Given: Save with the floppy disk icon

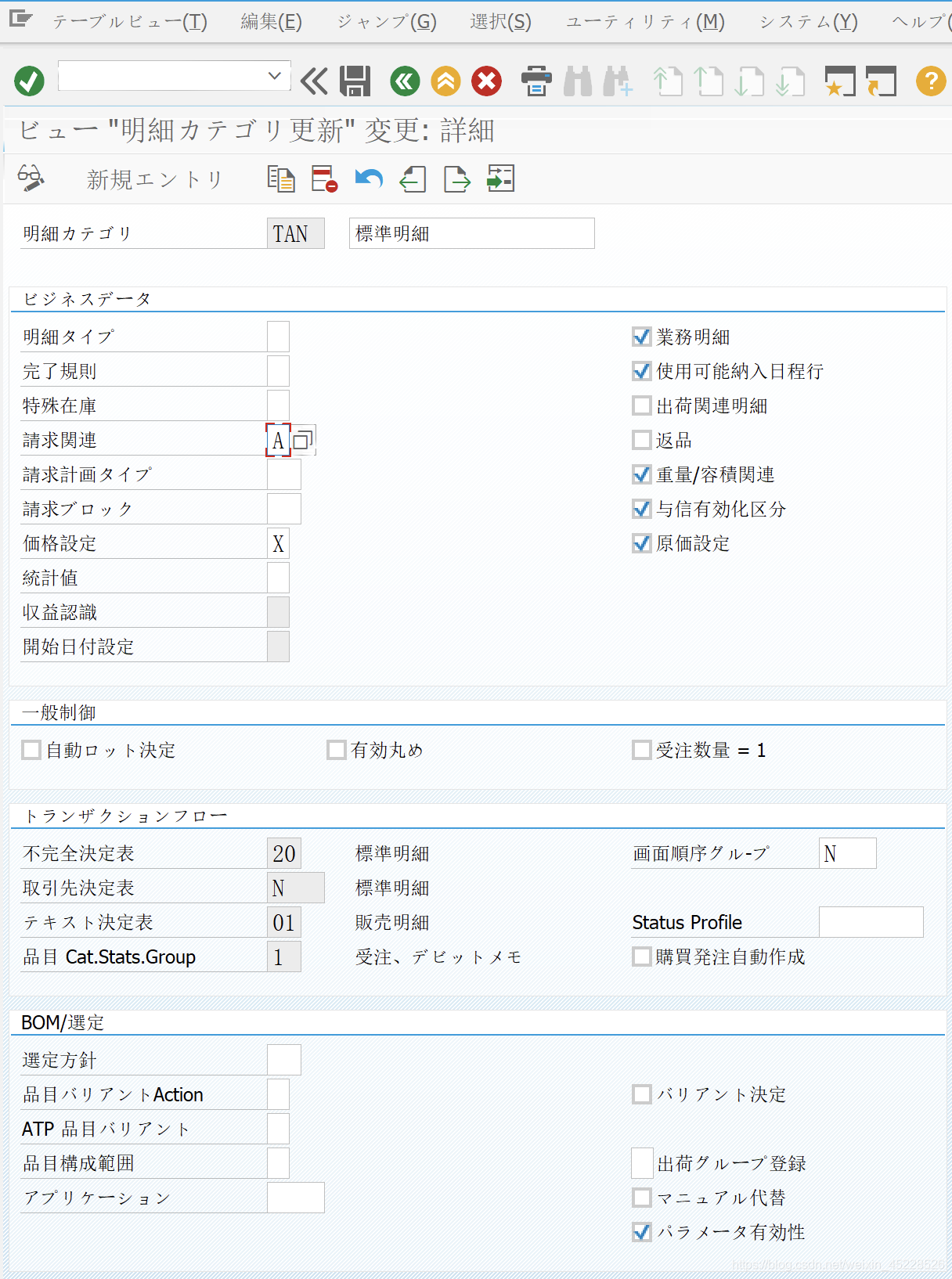Looking at the screenshot, I should tap(355, 81).
